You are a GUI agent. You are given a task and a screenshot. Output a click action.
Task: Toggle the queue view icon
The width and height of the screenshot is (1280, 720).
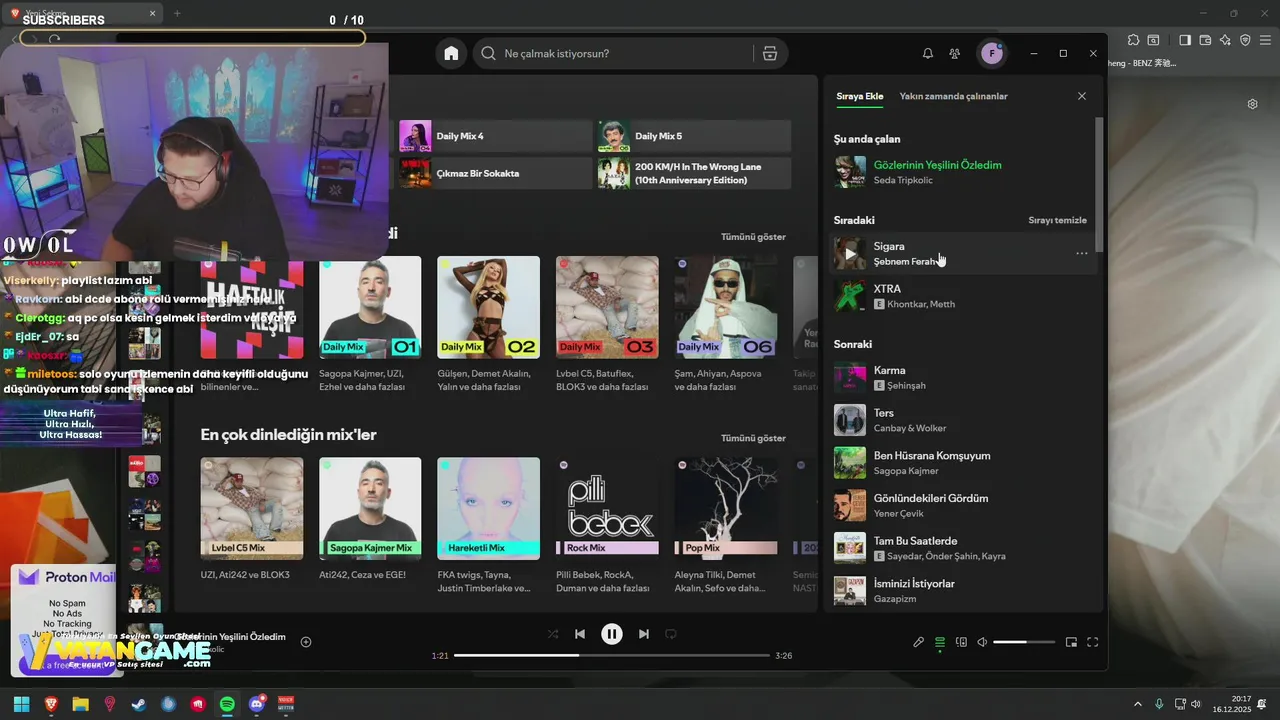click(940, 642)
